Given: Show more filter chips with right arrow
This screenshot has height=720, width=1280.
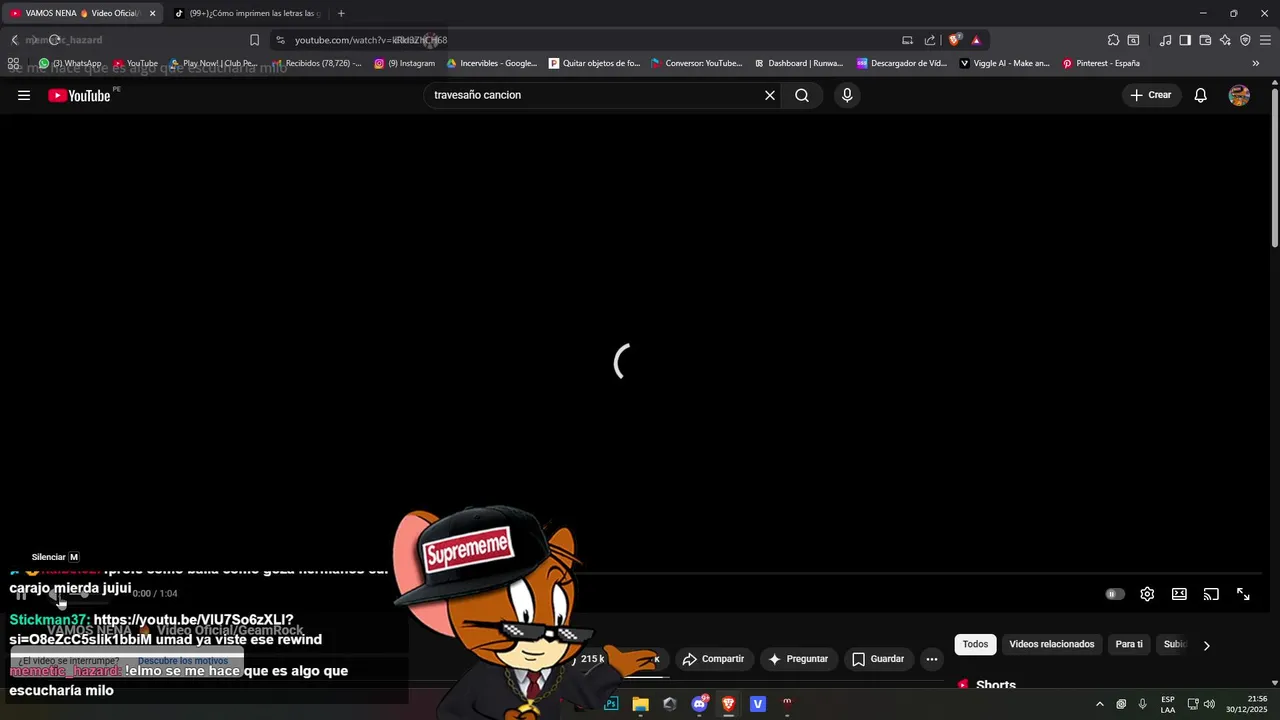Looking at the screenshot, I should pos(1206,645).
